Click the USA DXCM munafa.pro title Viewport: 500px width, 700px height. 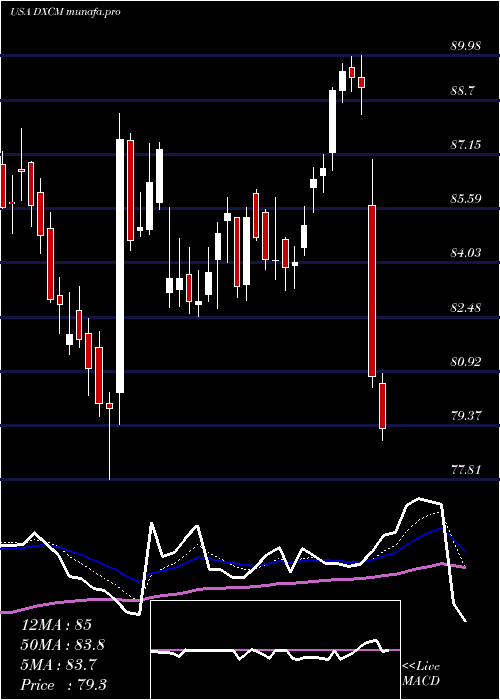coord(65,12)
